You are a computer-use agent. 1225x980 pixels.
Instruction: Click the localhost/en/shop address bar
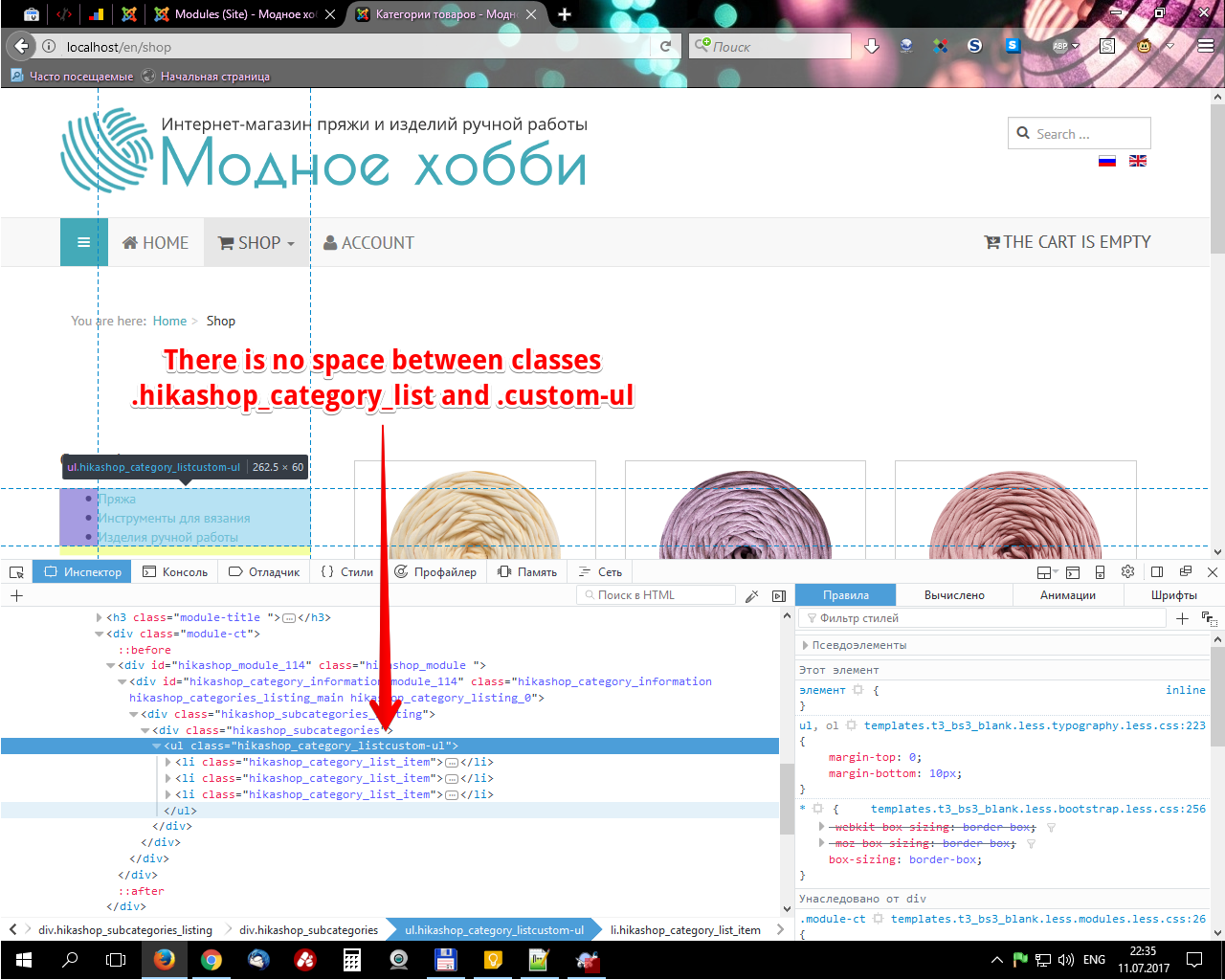pyautogui.click(x=354, y=46)
